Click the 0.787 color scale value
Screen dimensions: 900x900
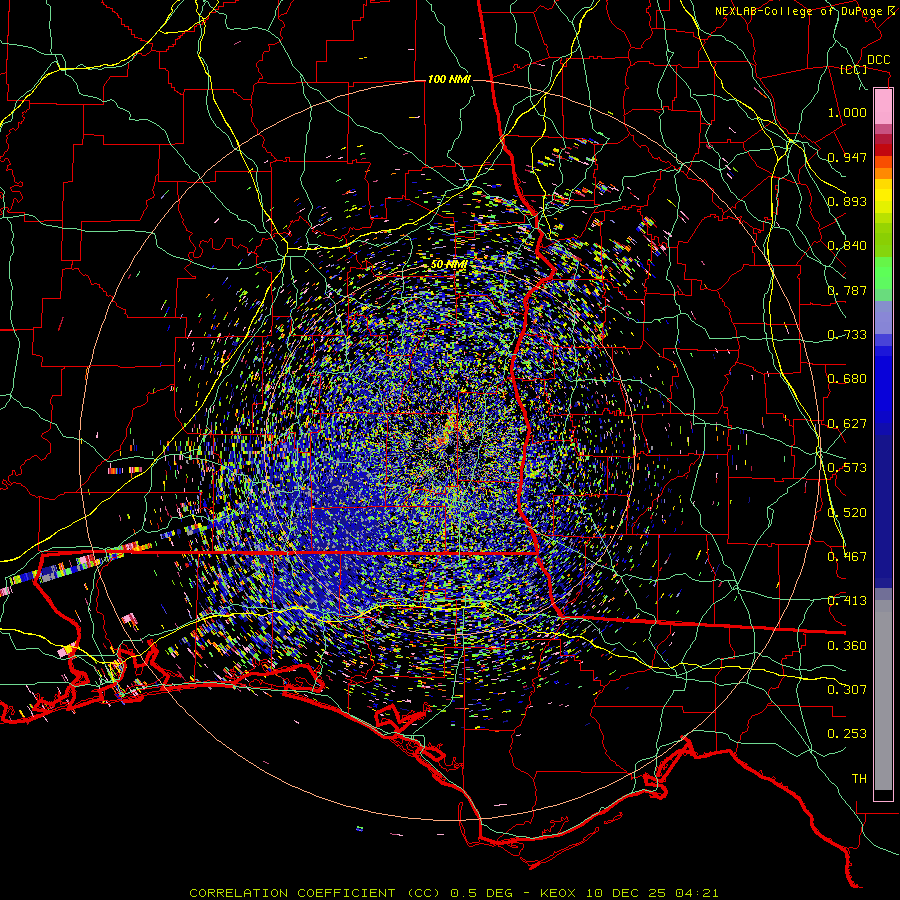pyautogui.click(x=847, y=290)
